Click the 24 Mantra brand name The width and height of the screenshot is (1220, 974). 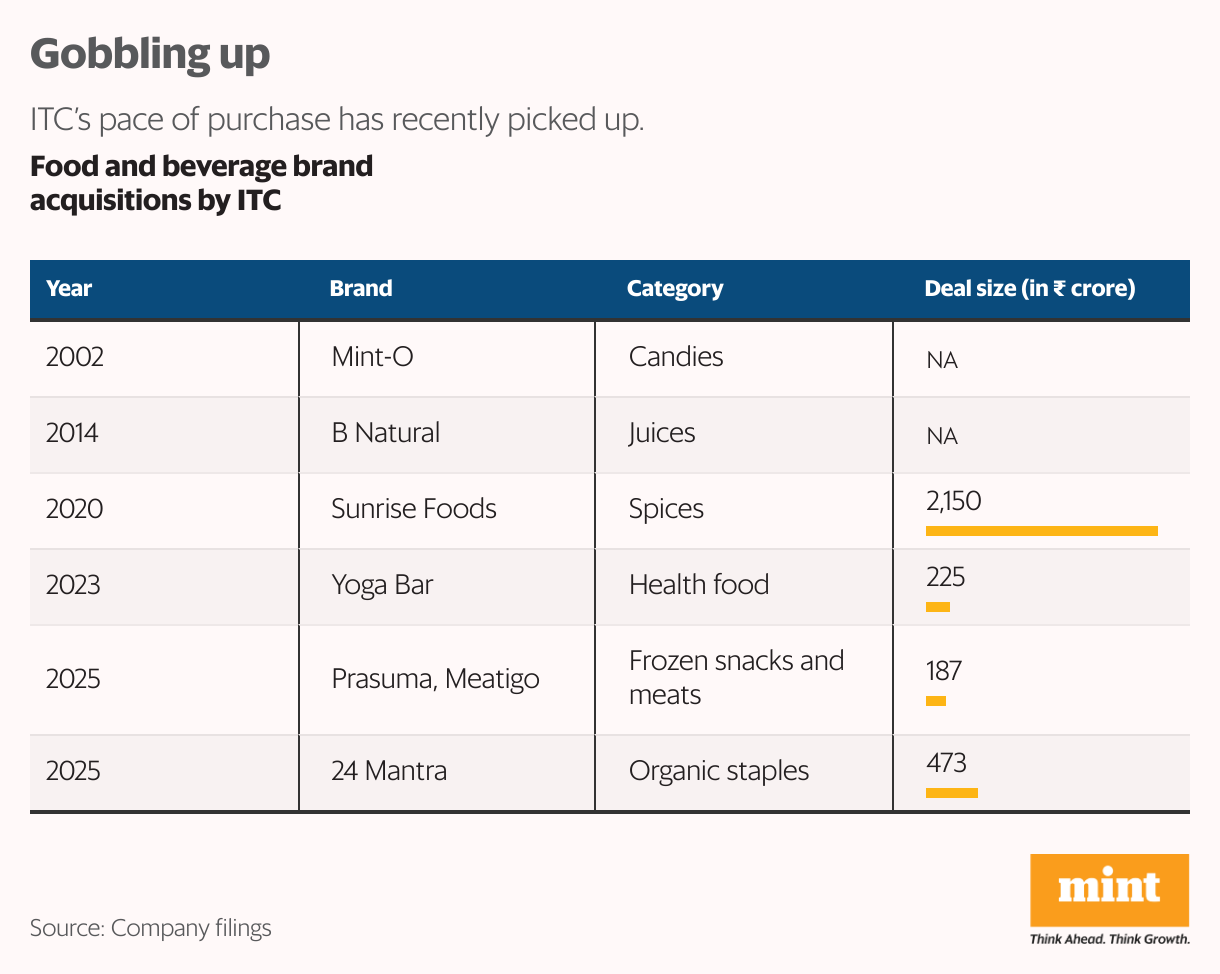[389, 771]
